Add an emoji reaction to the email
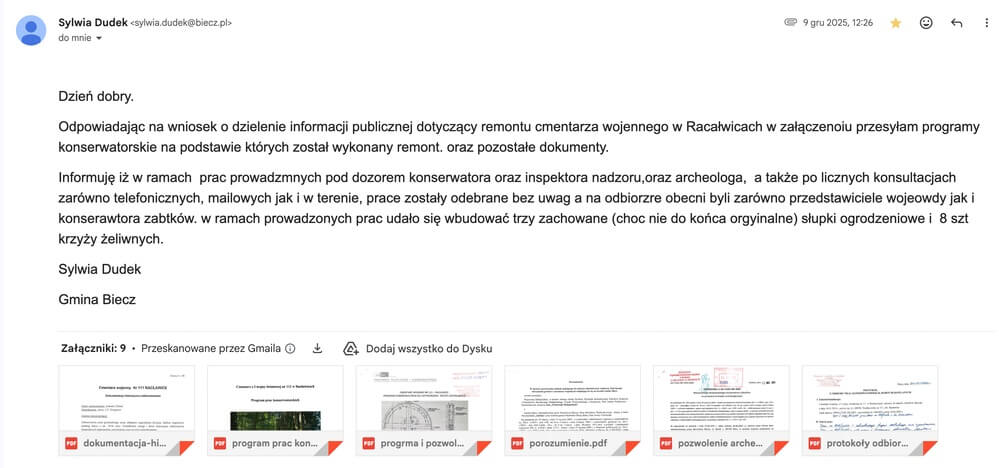The width and height of the screenshot is (999, 468). tap(926, 22)
